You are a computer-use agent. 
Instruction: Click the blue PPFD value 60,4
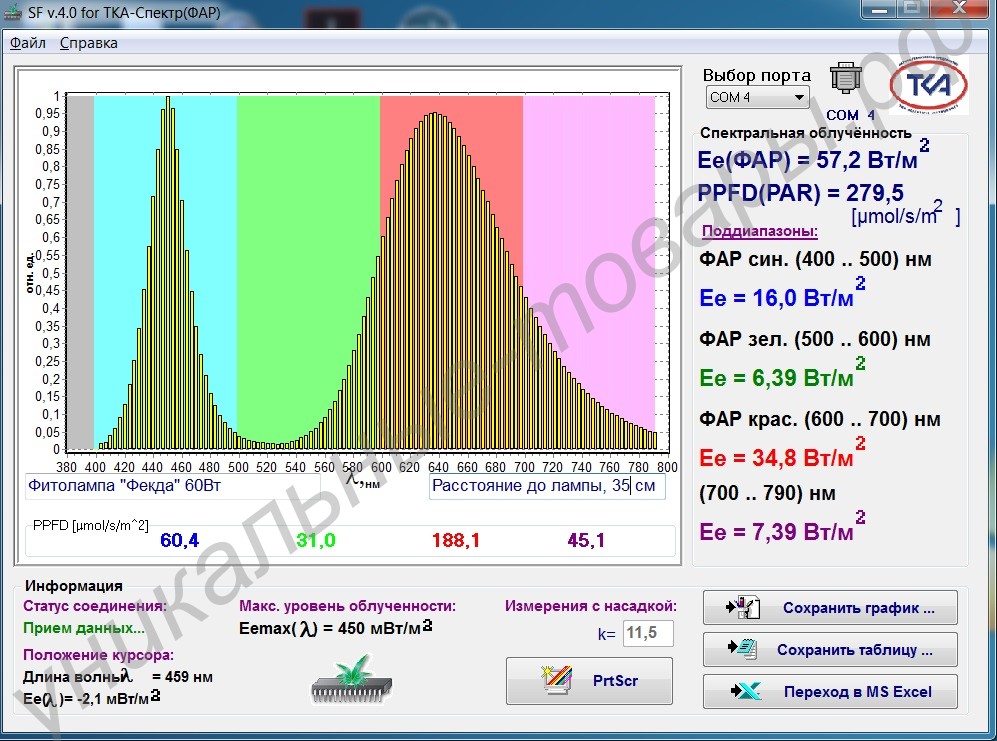point(179,540)
